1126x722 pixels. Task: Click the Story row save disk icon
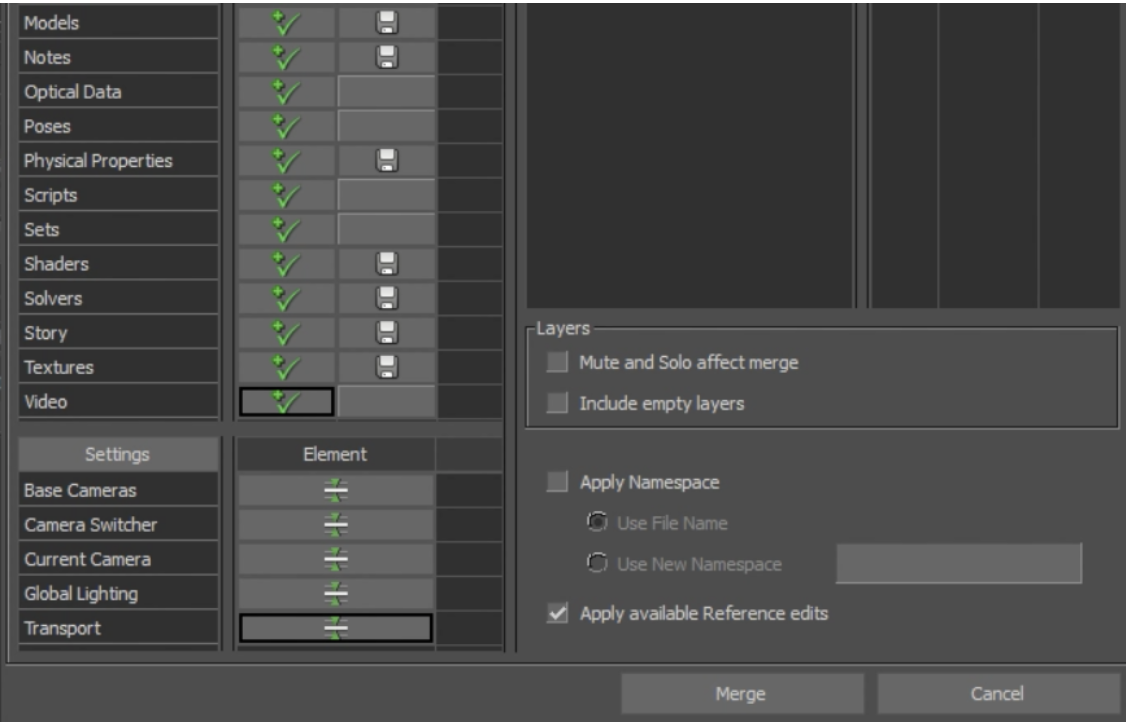click(x=386, y=332)
